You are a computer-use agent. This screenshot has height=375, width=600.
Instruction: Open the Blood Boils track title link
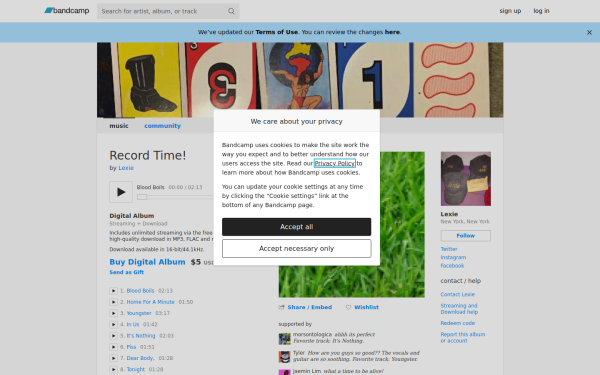click(x=140, y=291)
